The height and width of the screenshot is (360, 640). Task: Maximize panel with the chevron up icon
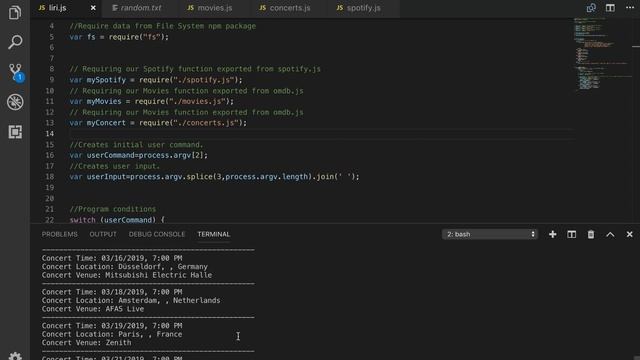(x=610, y=234)
